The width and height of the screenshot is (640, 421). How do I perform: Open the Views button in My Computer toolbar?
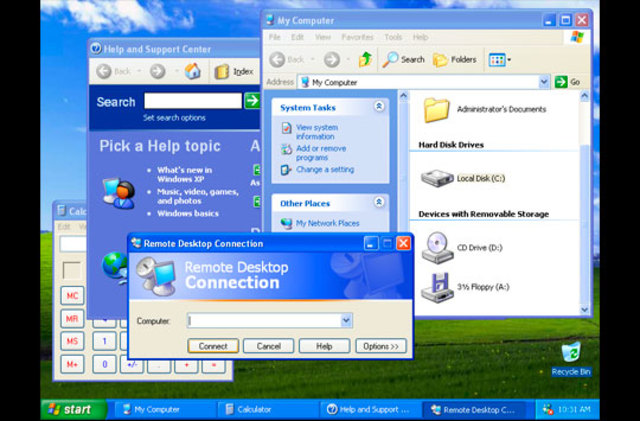[x=500, y=60]
